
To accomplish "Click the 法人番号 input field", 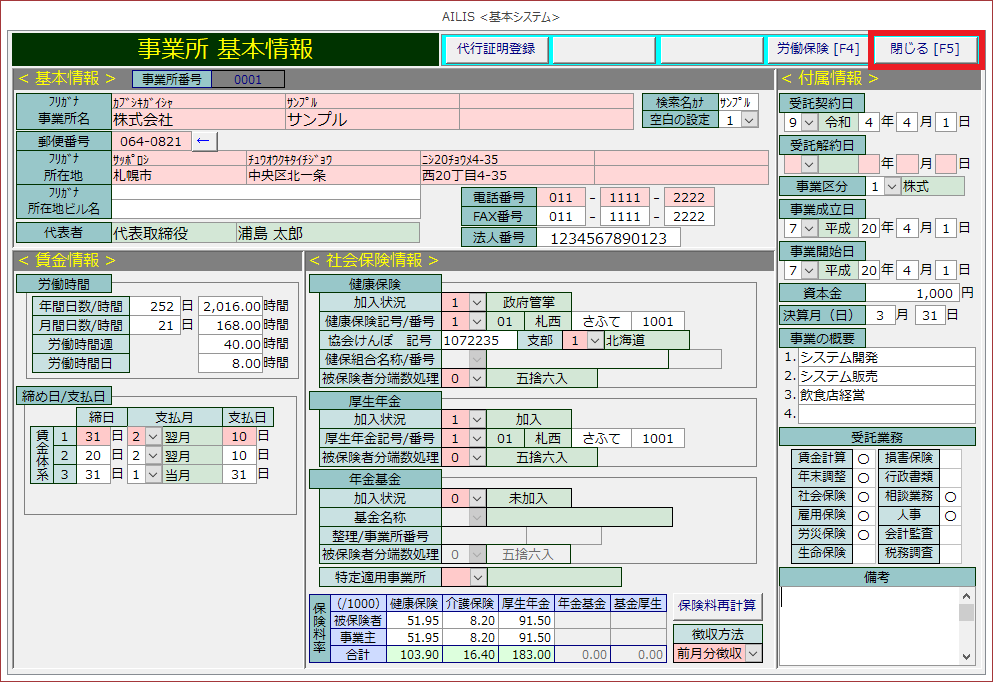I will tap(608, 238).
